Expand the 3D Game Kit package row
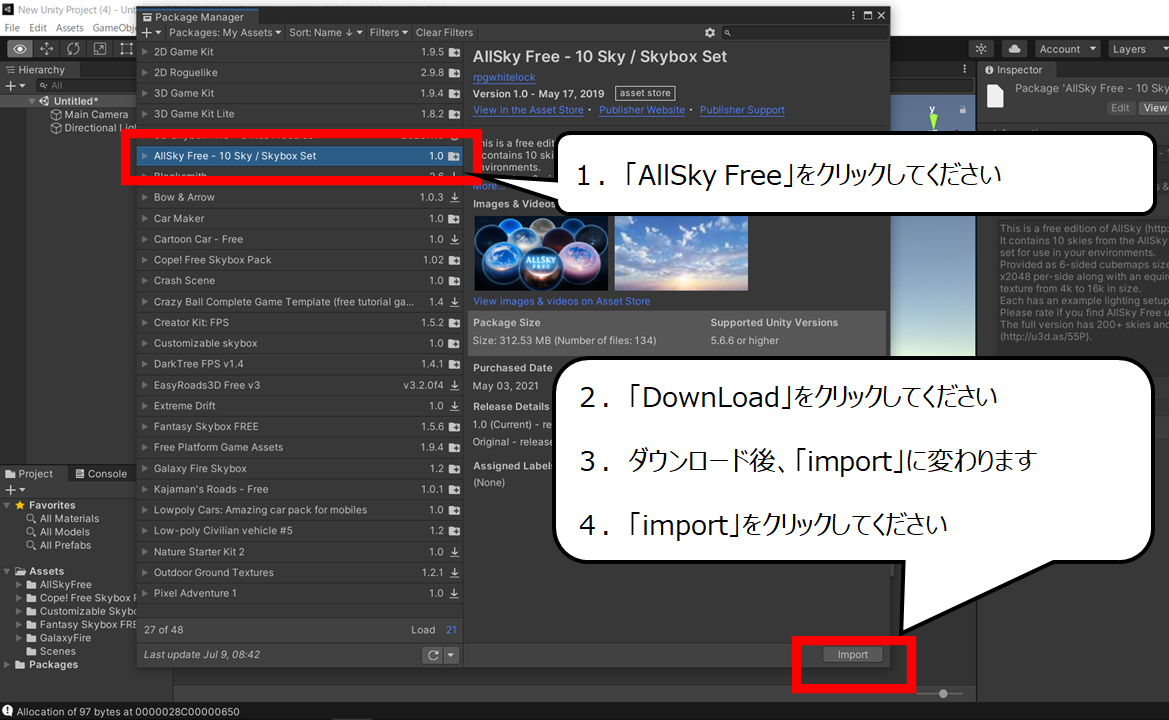1169x720 pixels. (145, 94)
